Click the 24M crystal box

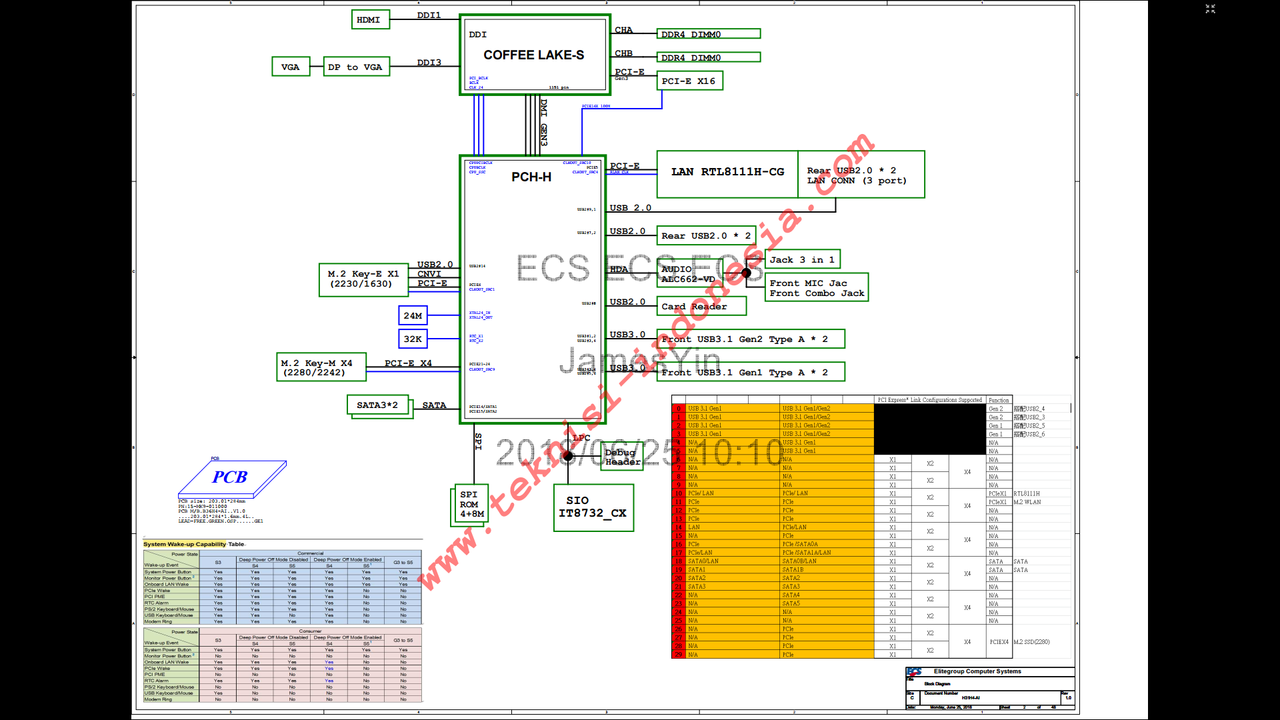coord(413,316)
